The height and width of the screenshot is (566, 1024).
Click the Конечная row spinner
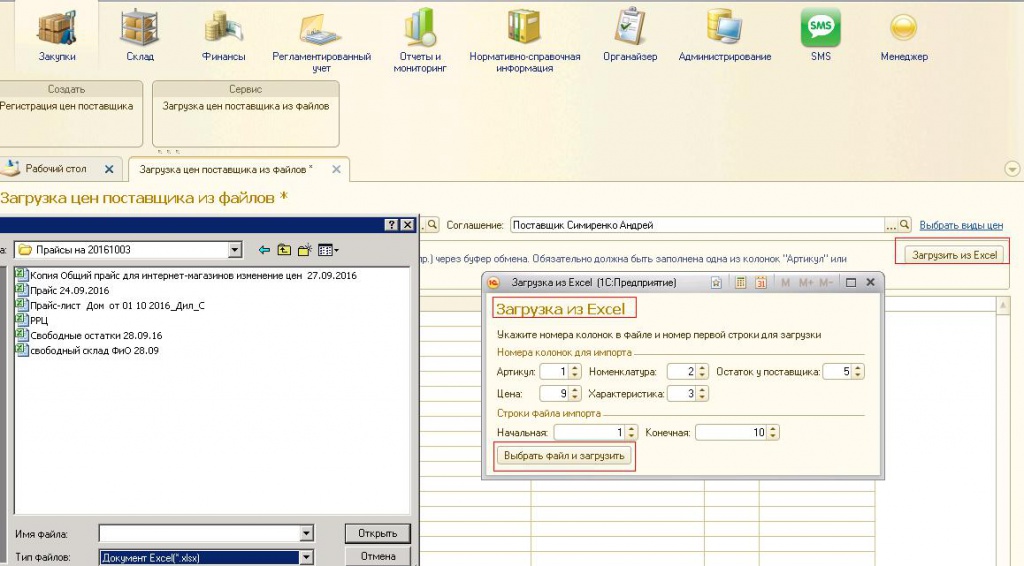(773, 432)
